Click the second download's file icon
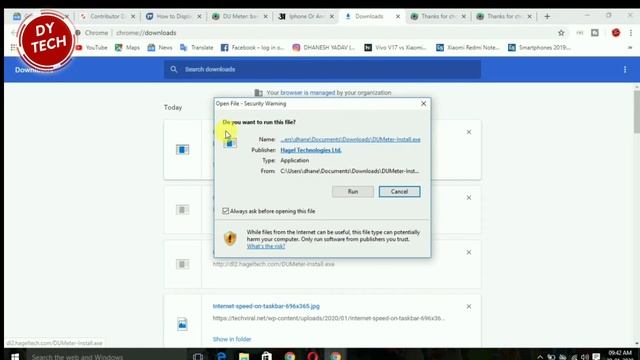The height and width of the screenshot is (360, 640). (x=182, y=210)
